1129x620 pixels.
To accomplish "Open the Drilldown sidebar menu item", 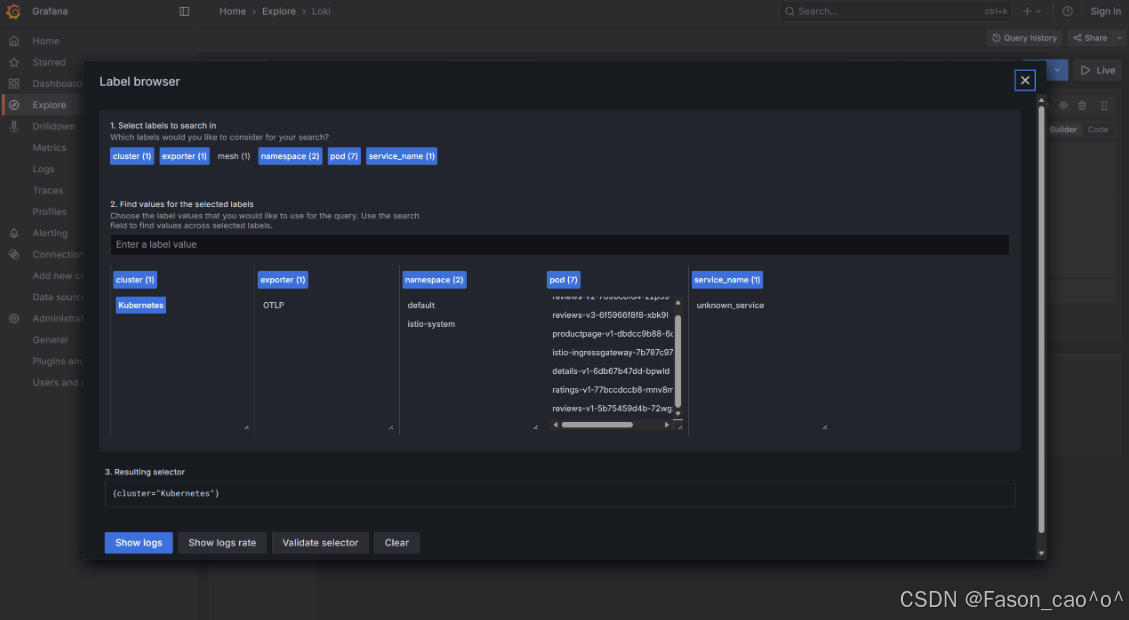I will pos(53,127).
